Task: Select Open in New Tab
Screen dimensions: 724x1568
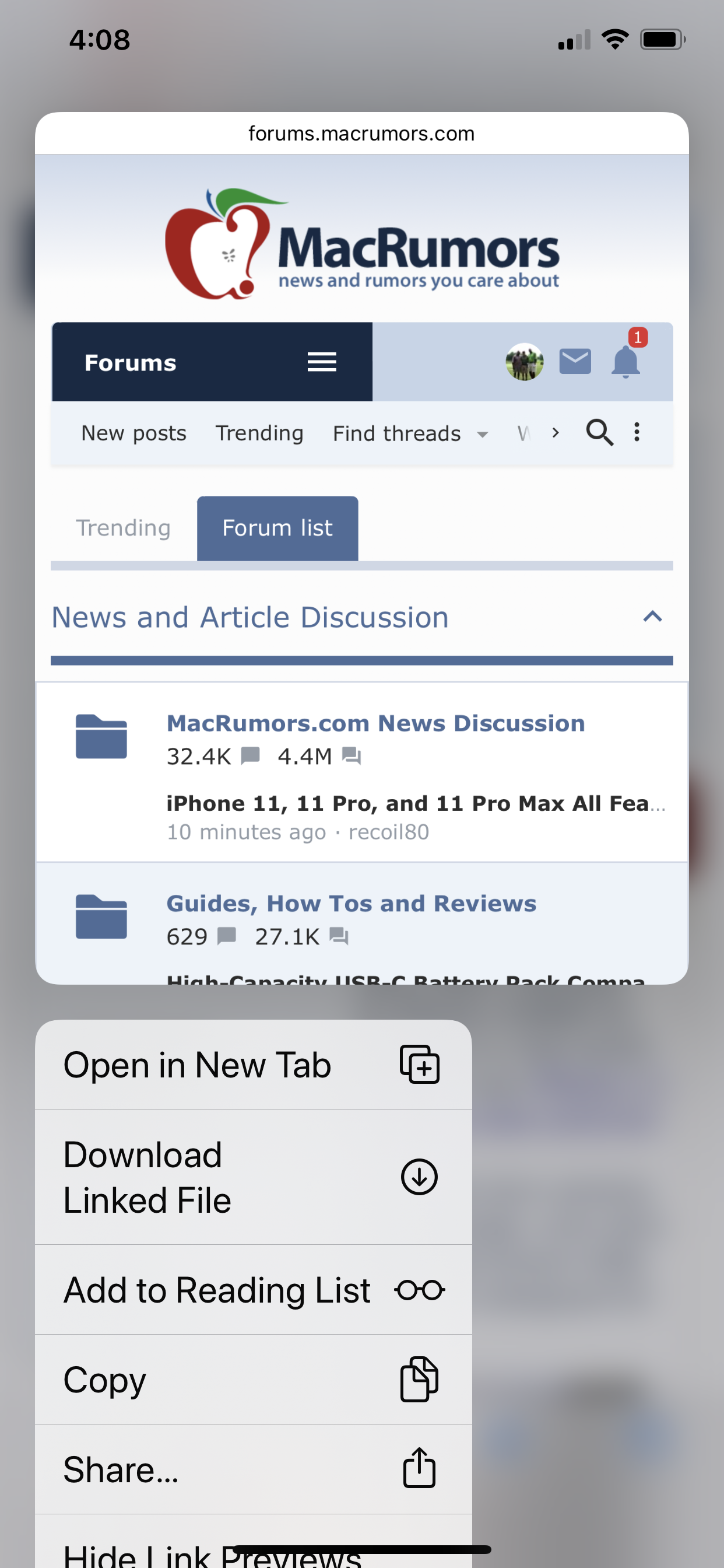Action: pyautogui.click(x=254, y=1065)
